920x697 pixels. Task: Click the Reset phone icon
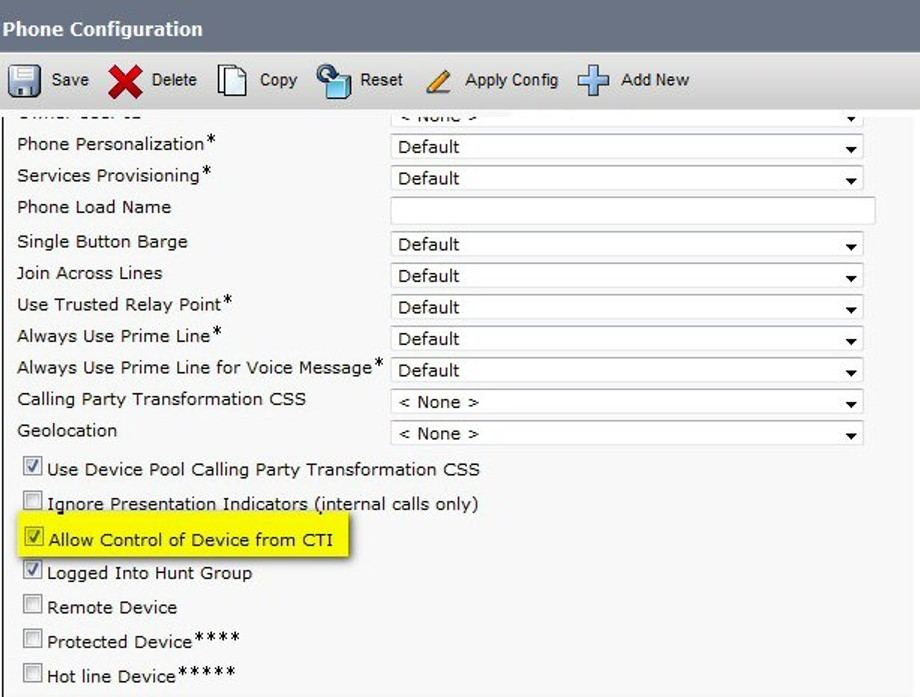click(x=333, y=81)
